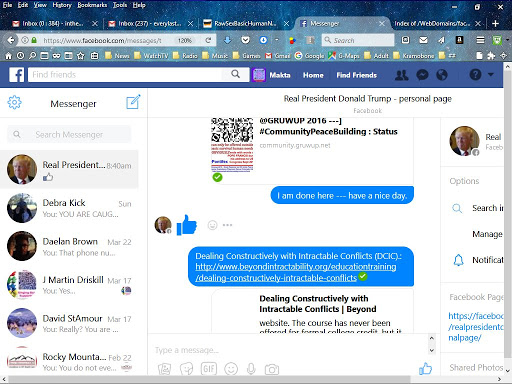The height and width of the screenshot is (384, 512).
Task: Click the home icon in bookmarks toolbar
Action: click(x=8, y=56)
